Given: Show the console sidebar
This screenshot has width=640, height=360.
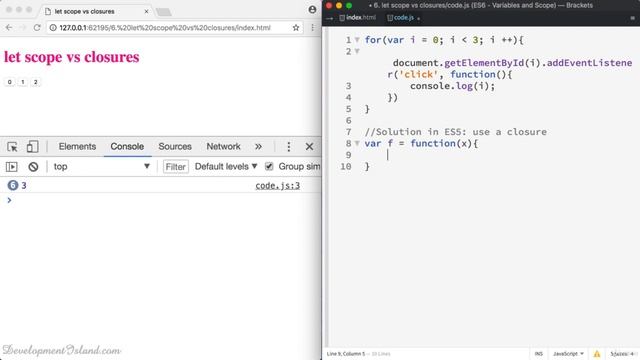Looking at the screenshot, I should [11, 167].
